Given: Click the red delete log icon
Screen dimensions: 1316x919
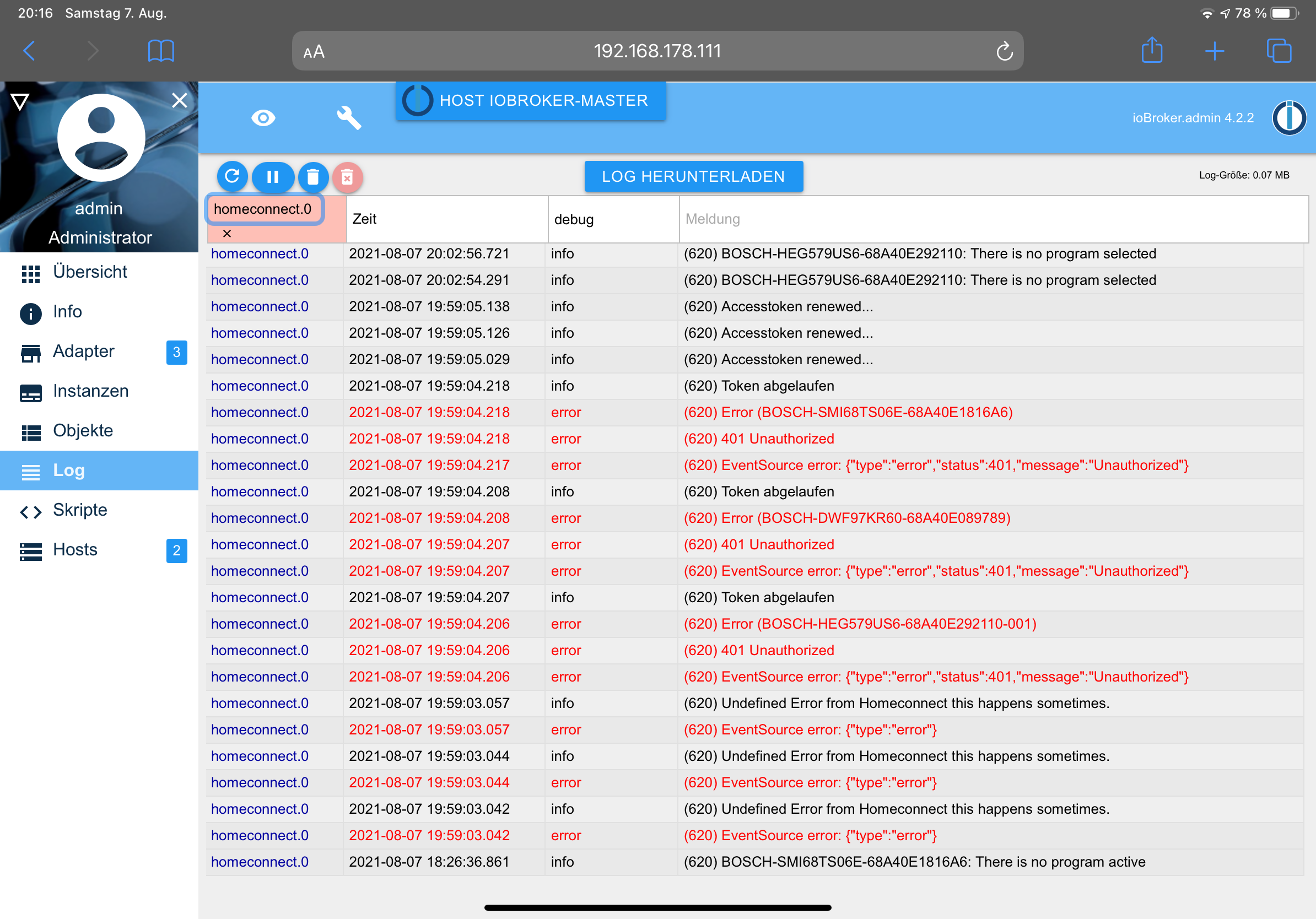Looking at the screenshot, I should (x=347, y=176).
